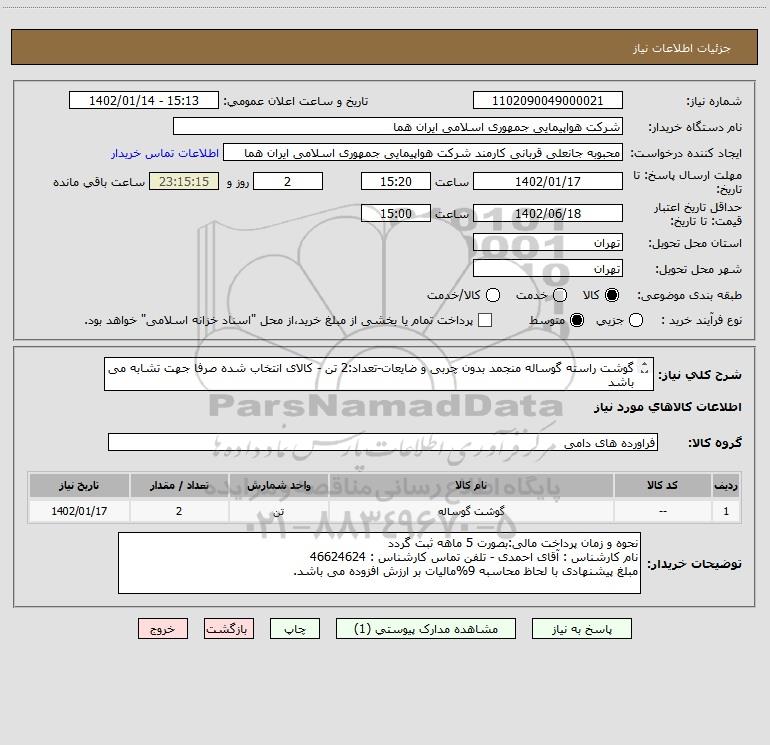Click the خروج exit button
Image resolution: width=770 pixels, height=745 pixels.
point(163,629)
